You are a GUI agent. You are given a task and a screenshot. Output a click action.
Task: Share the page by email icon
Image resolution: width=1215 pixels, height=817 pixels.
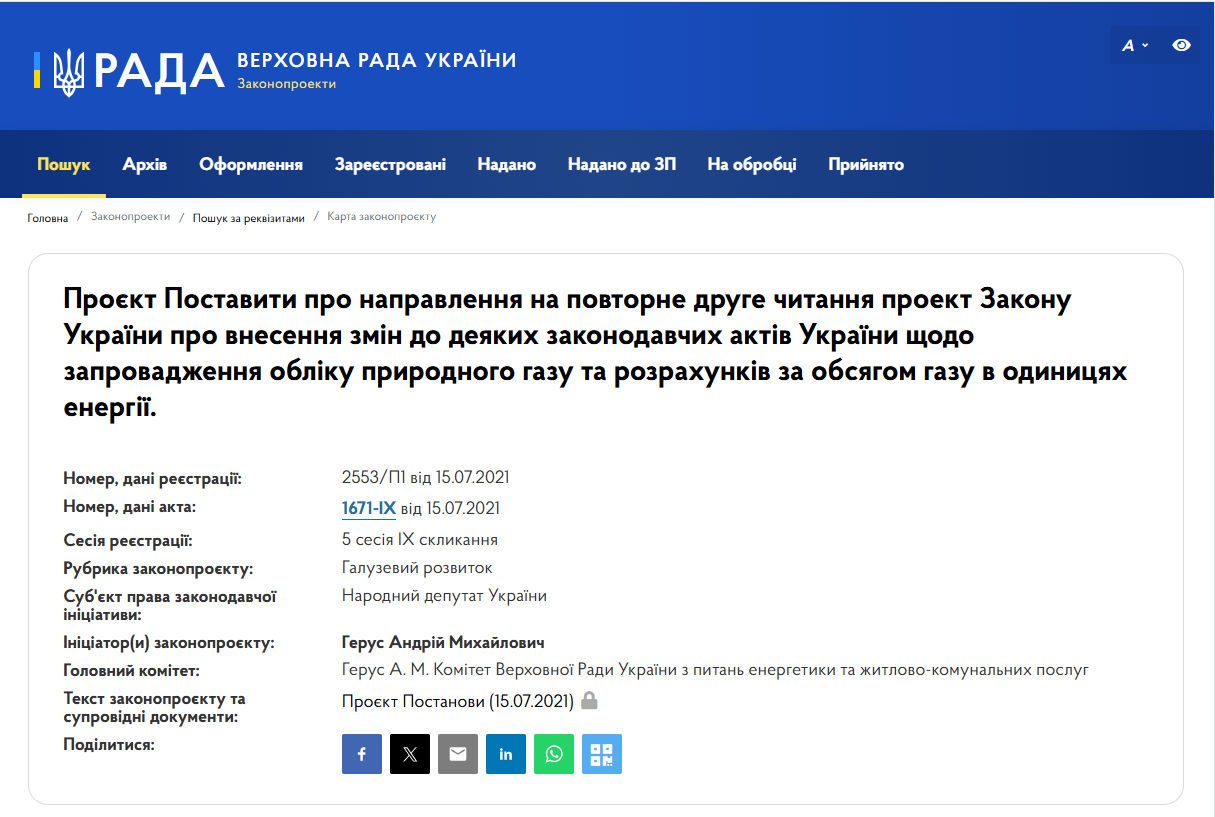pyautogui.click(x=458, y=754)
